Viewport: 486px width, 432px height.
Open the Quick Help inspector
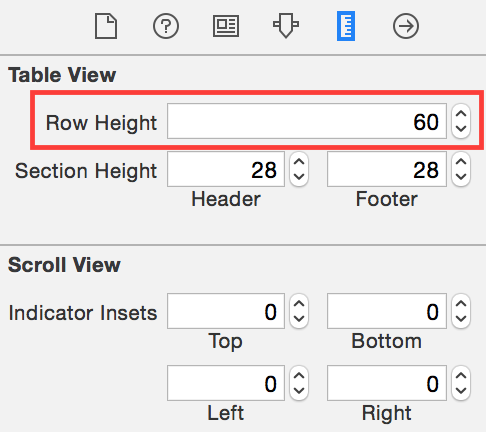166,26
